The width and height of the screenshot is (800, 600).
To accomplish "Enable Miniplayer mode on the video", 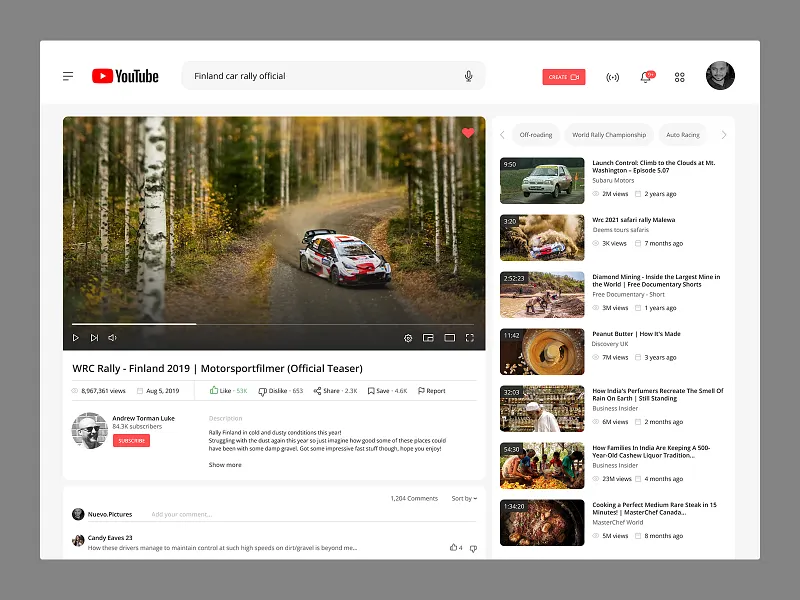I will [x=430, y=338].
